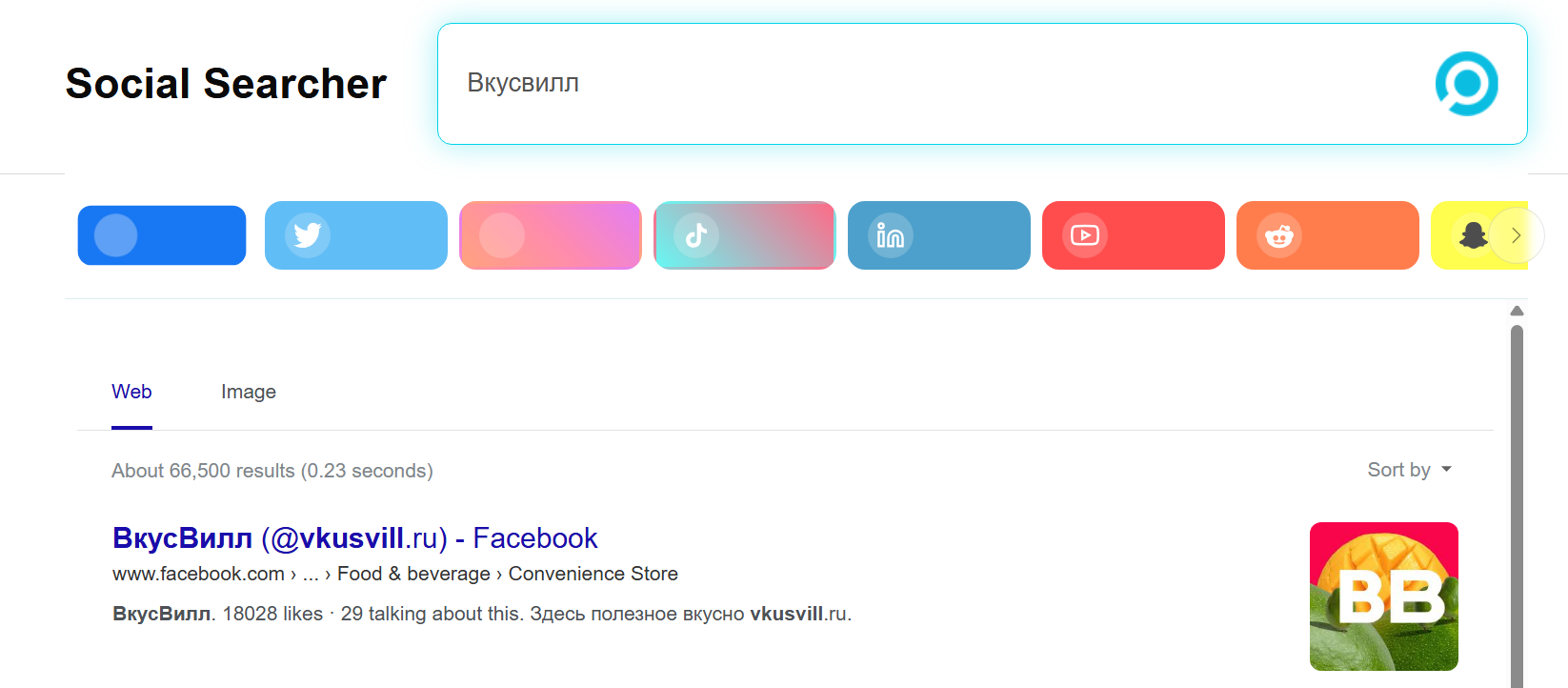Image resolution: width=1568 pixels, height=688 pixels.
Task: Select the YouTube network button
Action: coord(1134,235)
